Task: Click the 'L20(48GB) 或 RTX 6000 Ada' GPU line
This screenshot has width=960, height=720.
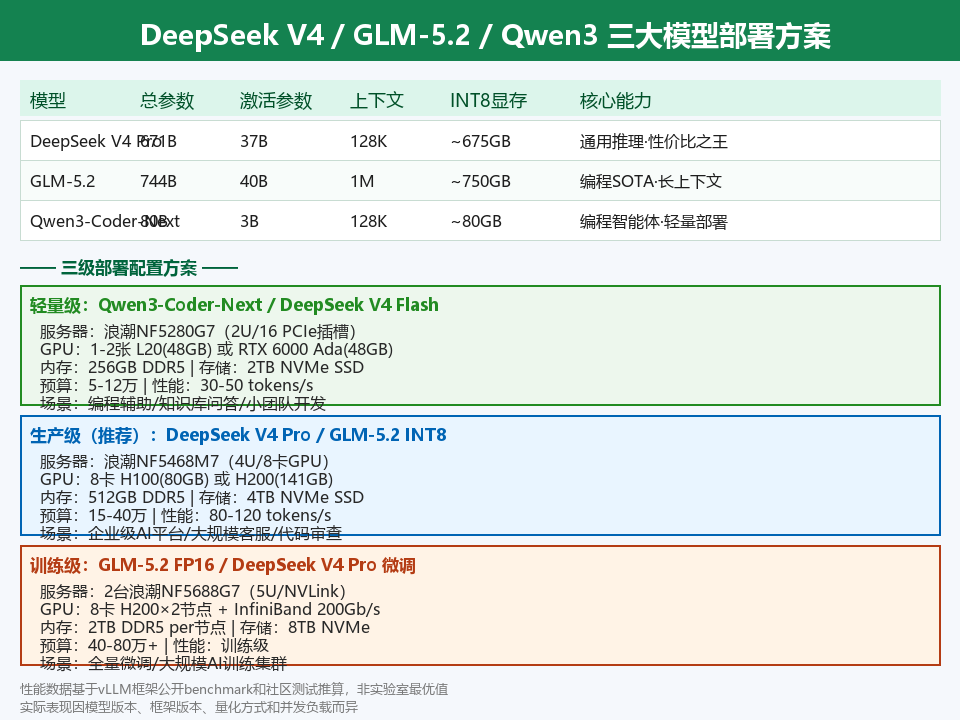Action: point(216,349)
